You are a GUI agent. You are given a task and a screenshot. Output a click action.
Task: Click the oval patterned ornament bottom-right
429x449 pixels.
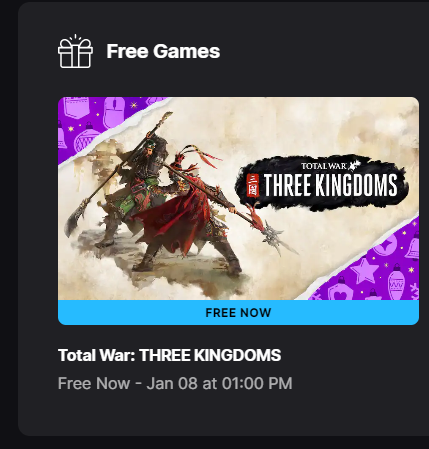pos(396,282)
